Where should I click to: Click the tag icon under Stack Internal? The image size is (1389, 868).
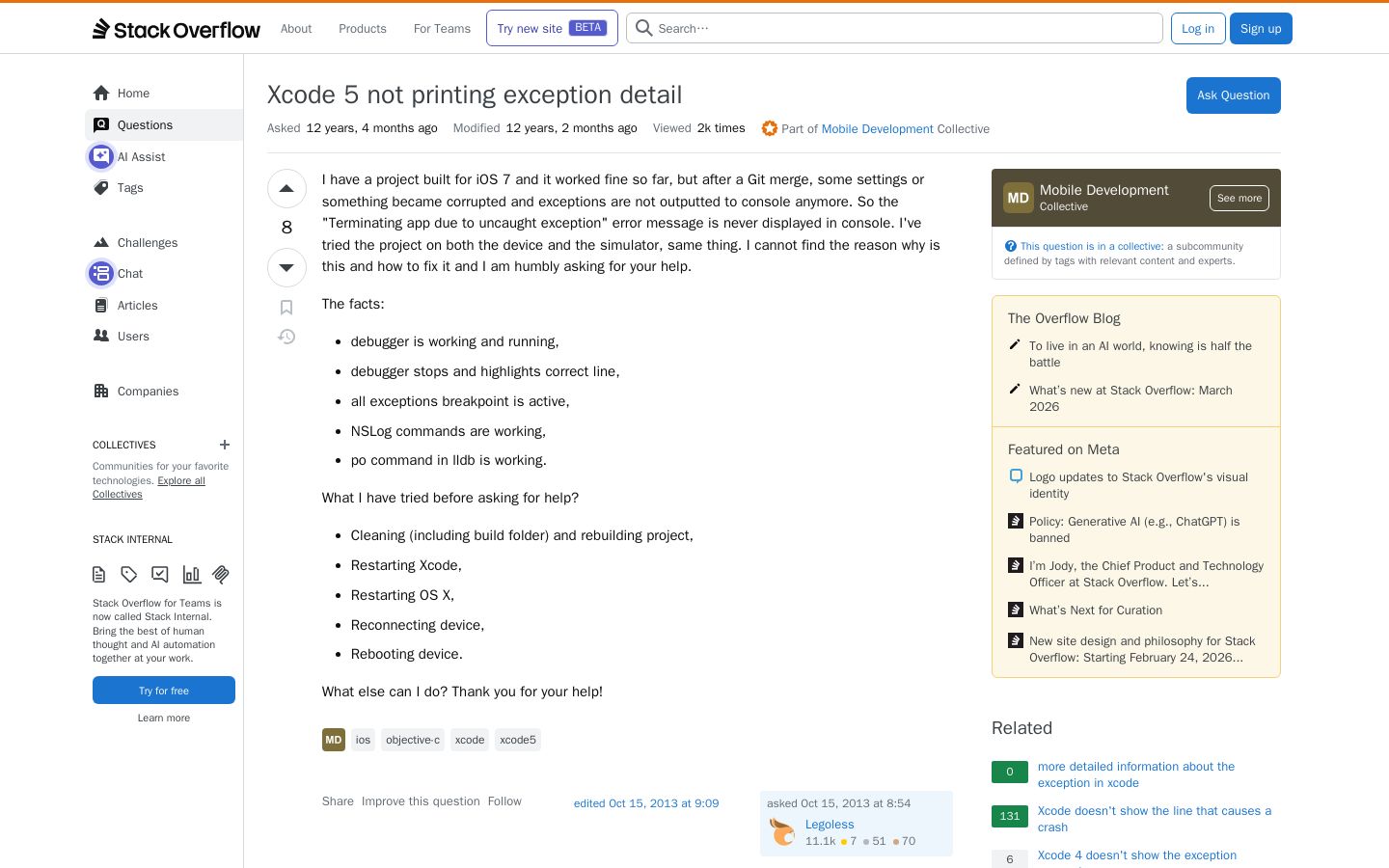point(129,575)
